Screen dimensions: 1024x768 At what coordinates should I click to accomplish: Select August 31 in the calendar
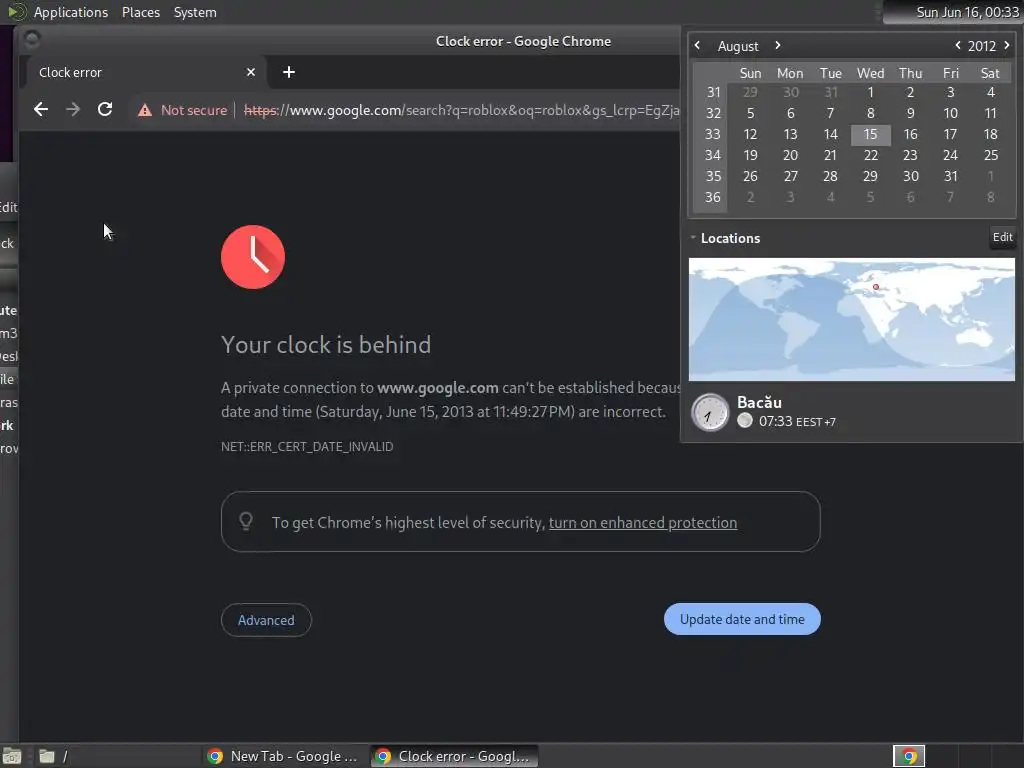click(950, 176)
